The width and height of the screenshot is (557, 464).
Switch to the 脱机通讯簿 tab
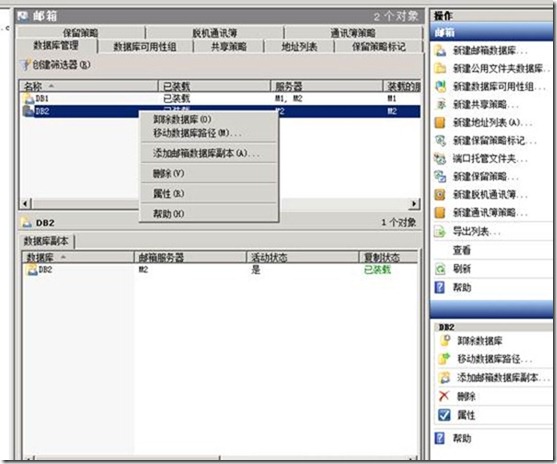point(215,33)
